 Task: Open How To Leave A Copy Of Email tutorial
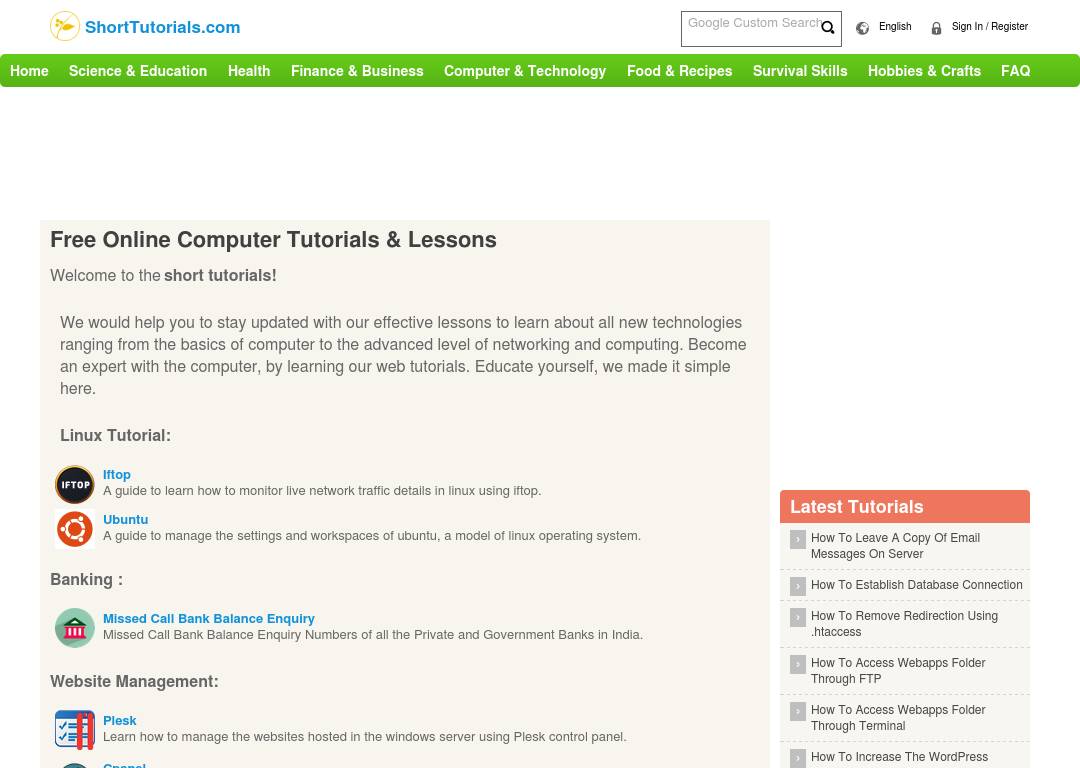(x=895, y=546)
